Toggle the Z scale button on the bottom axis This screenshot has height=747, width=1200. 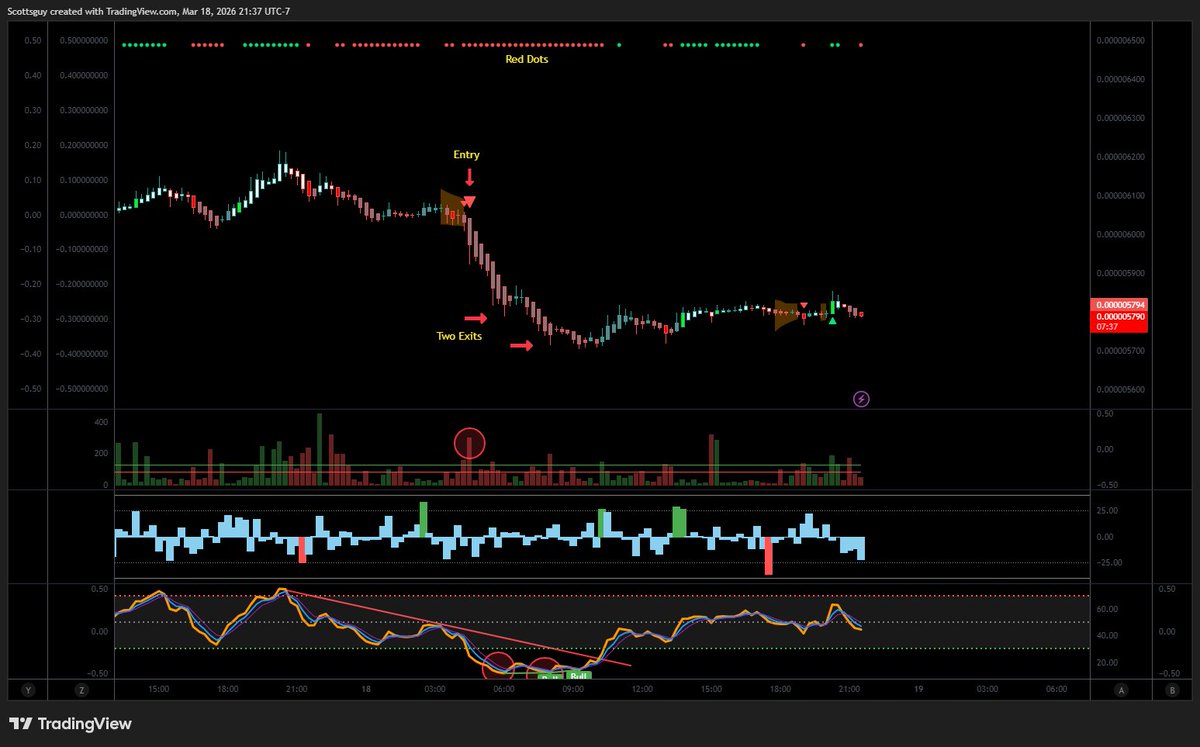[82, 689]
